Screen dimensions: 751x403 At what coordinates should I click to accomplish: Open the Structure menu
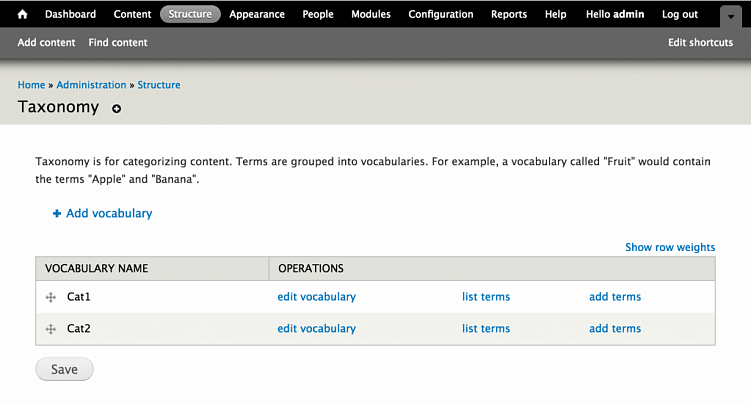tap(190, 15)
